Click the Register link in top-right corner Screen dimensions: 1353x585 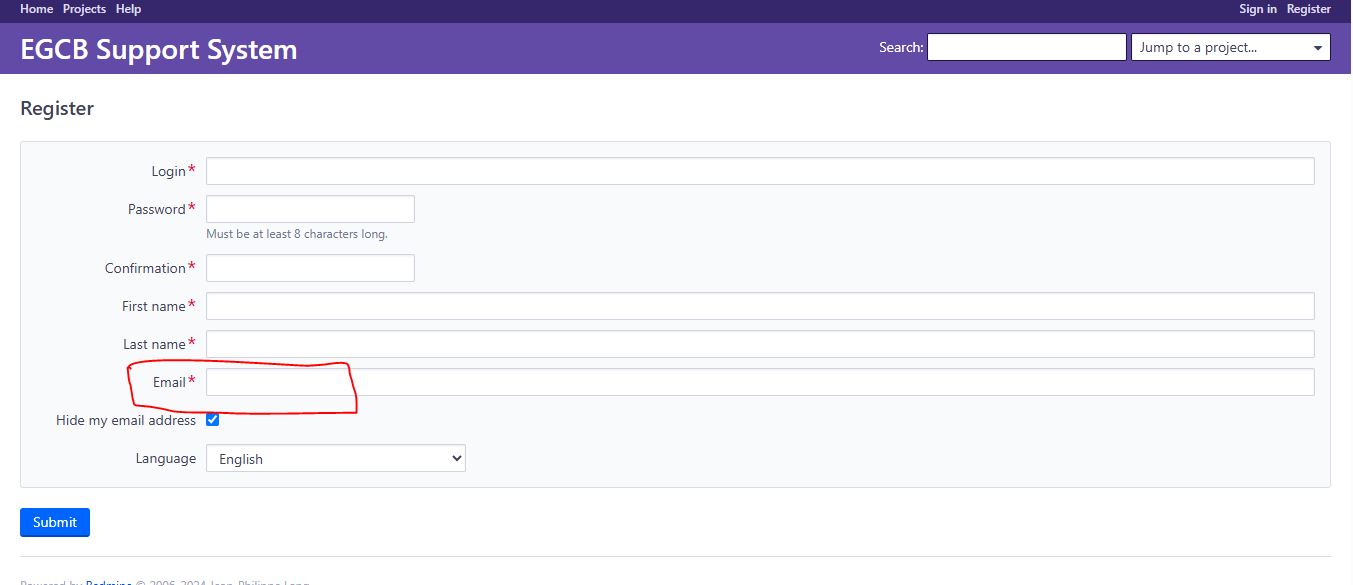1308,9
